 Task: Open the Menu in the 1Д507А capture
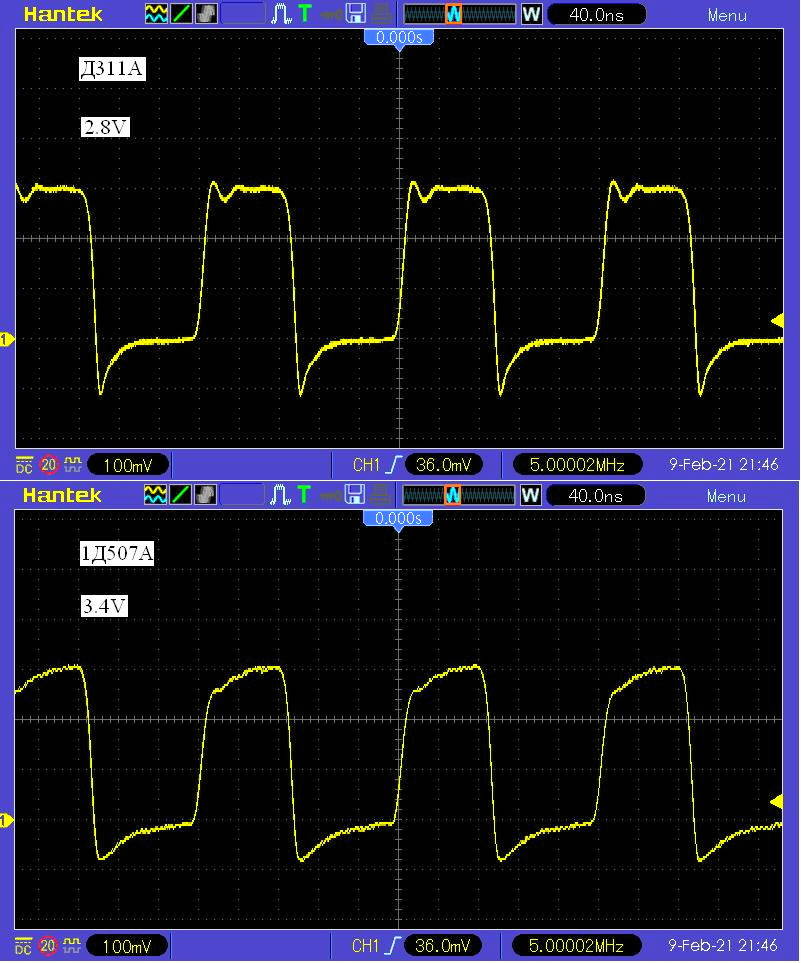click(727, 496)
